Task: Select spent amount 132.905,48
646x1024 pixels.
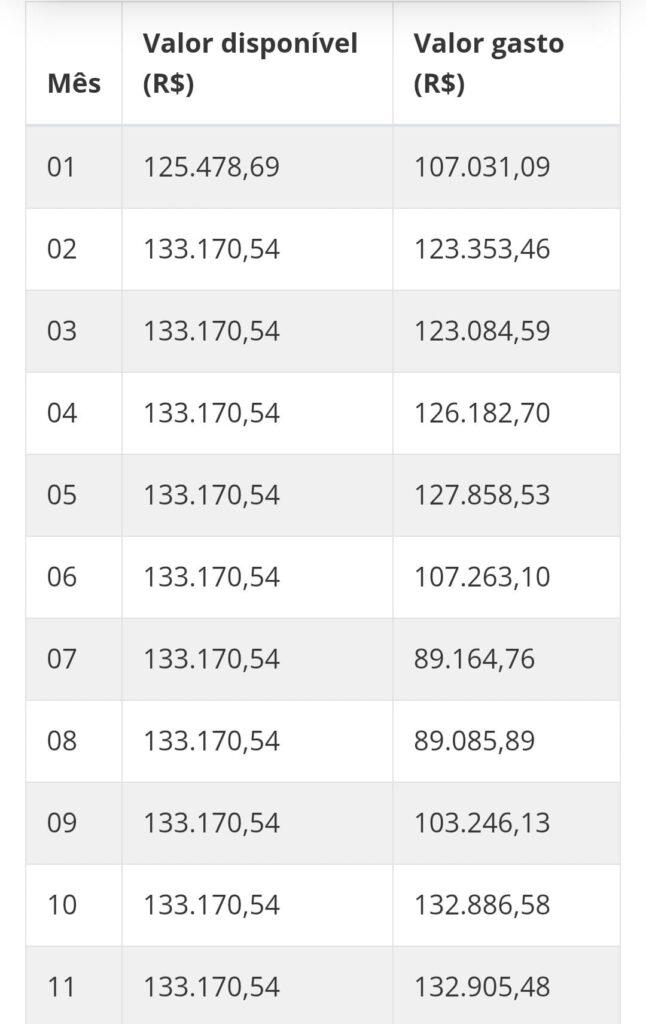Action: [x=482, y=987]
